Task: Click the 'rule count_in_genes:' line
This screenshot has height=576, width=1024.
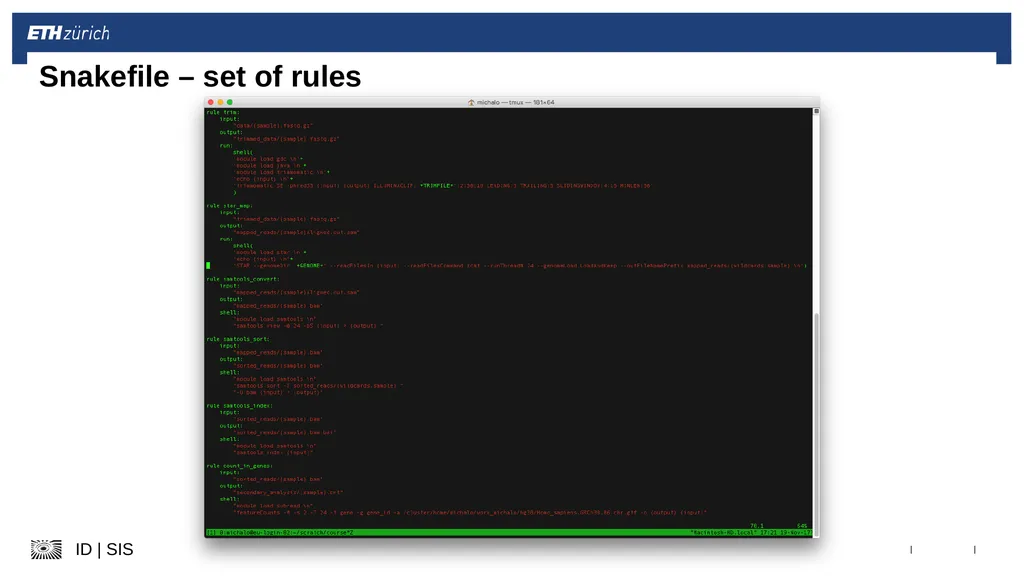Action: [x=240, y=466]
